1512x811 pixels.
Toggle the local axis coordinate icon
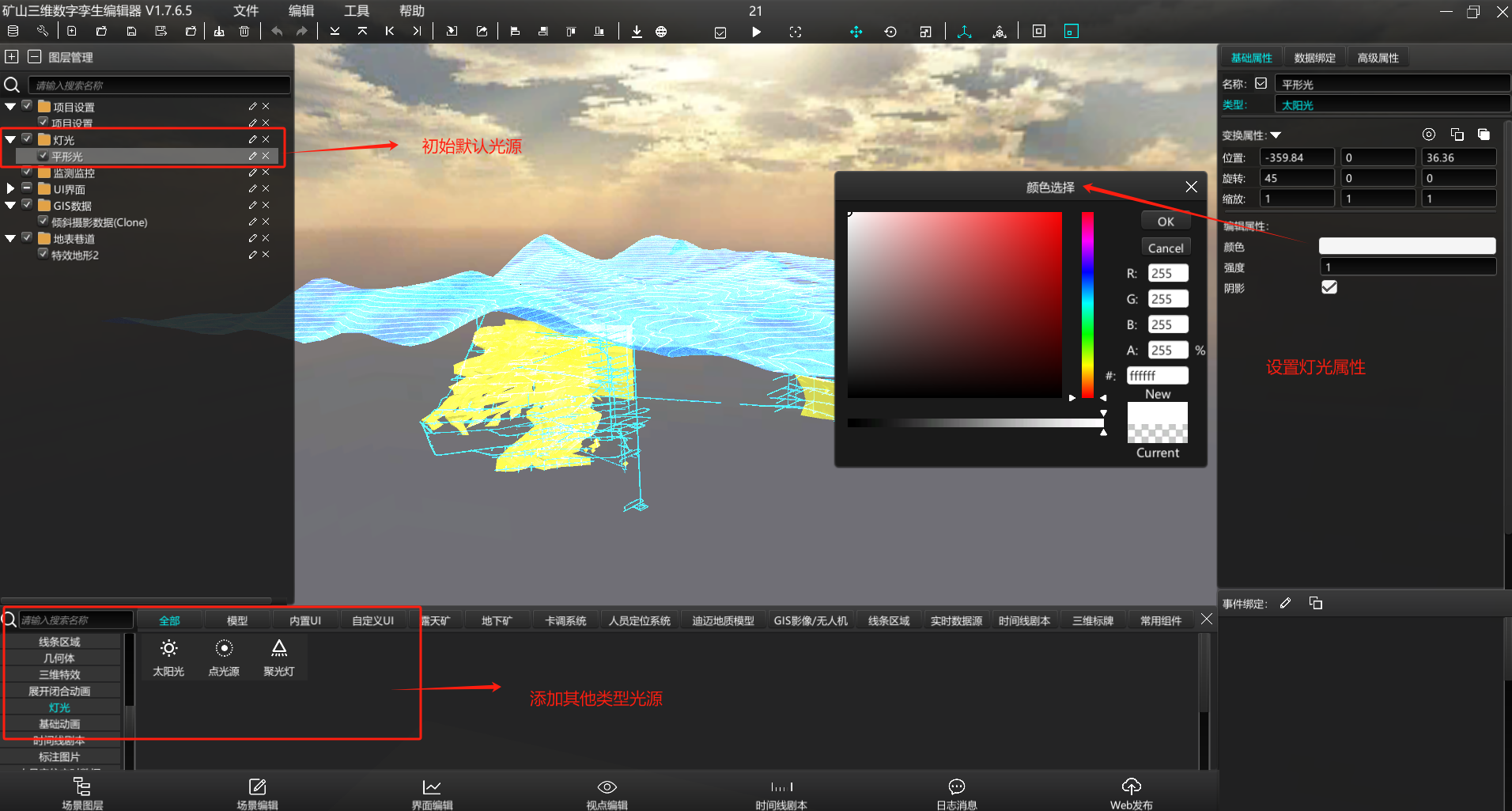(964, 32)
